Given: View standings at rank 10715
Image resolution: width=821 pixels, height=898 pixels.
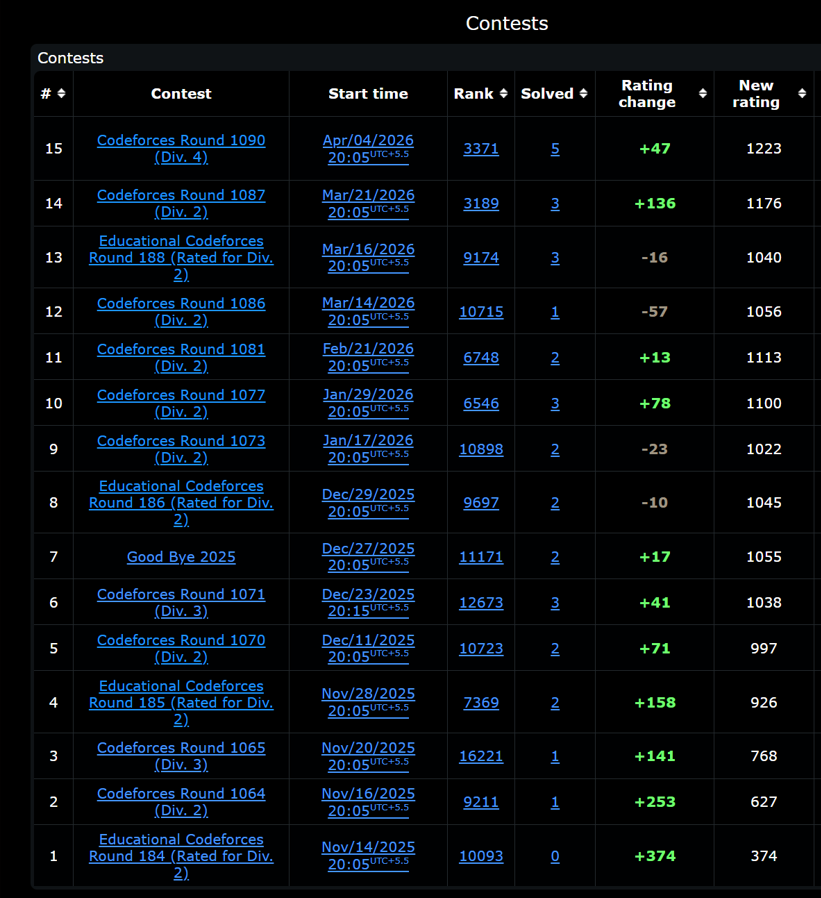Looking at the screenshot, I should (481, 312).
